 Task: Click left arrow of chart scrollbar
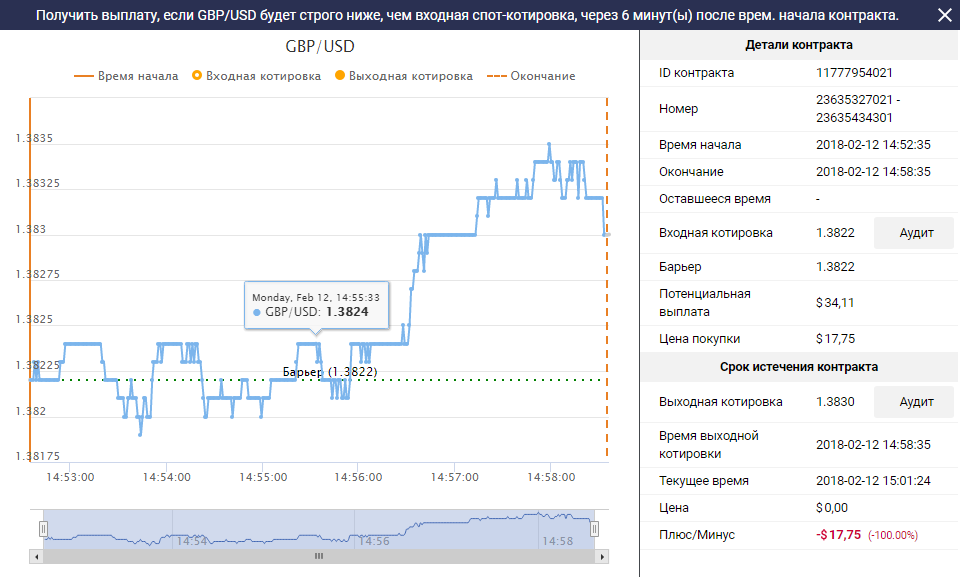click(x=37, y=557)
